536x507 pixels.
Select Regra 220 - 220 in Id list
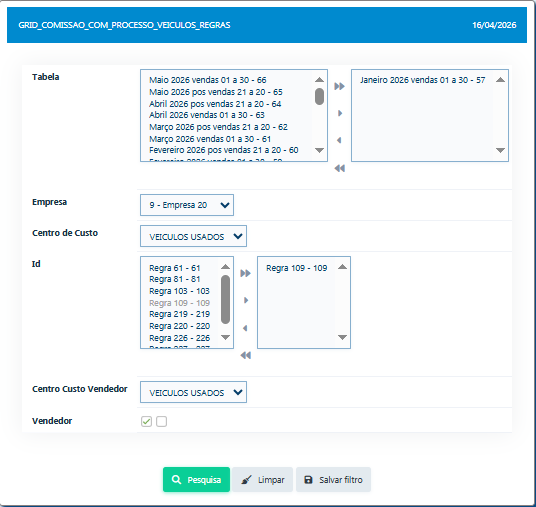(x=179, y=326)
